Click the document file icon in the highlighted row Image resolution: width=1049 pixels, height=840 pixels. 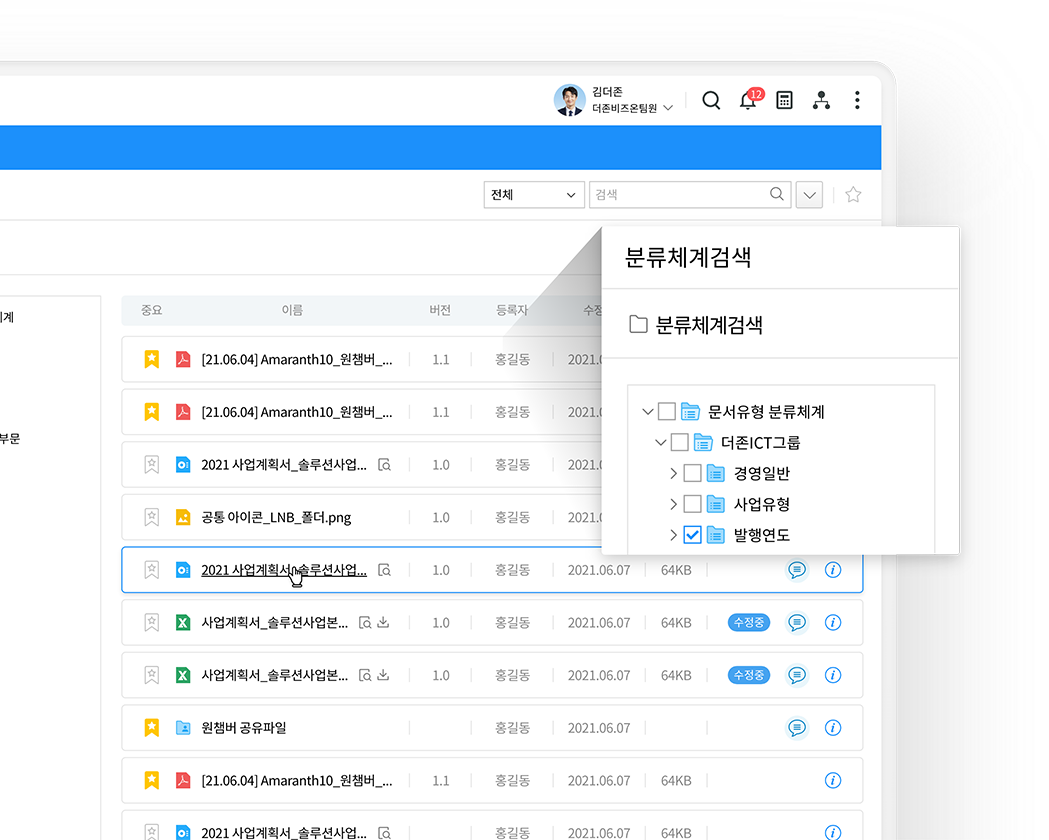point(183,570)
